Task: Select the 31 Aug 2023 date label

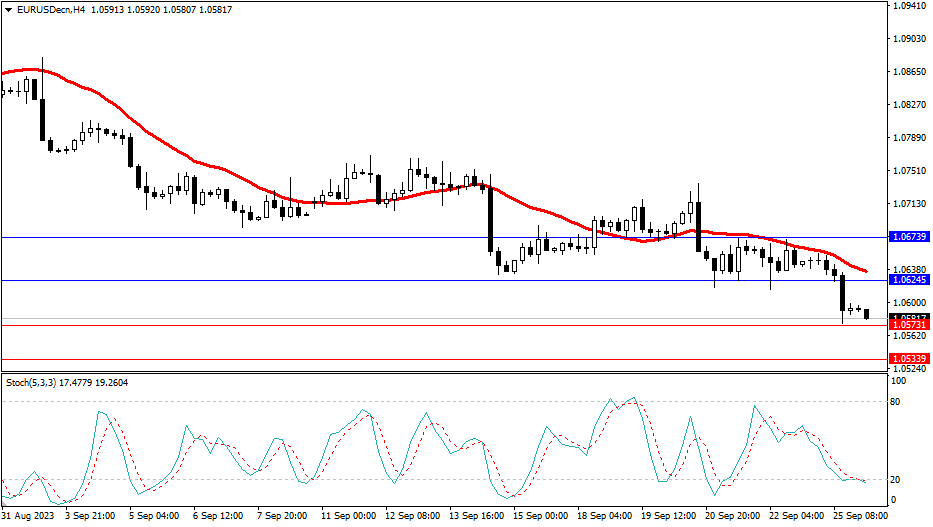Action: tap(27, 517)
